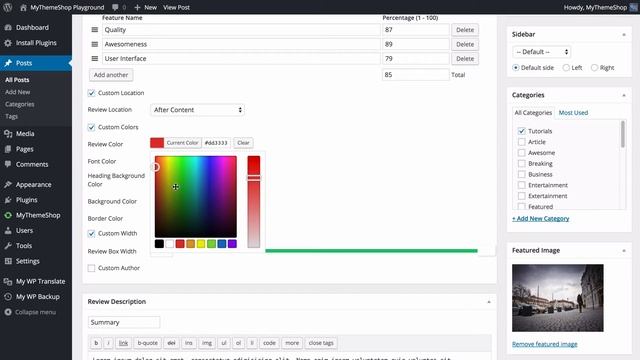Viewport: 640px width, 360px height.
Task: Open the Sidebar Default dropdown
Action: [542, 52]
